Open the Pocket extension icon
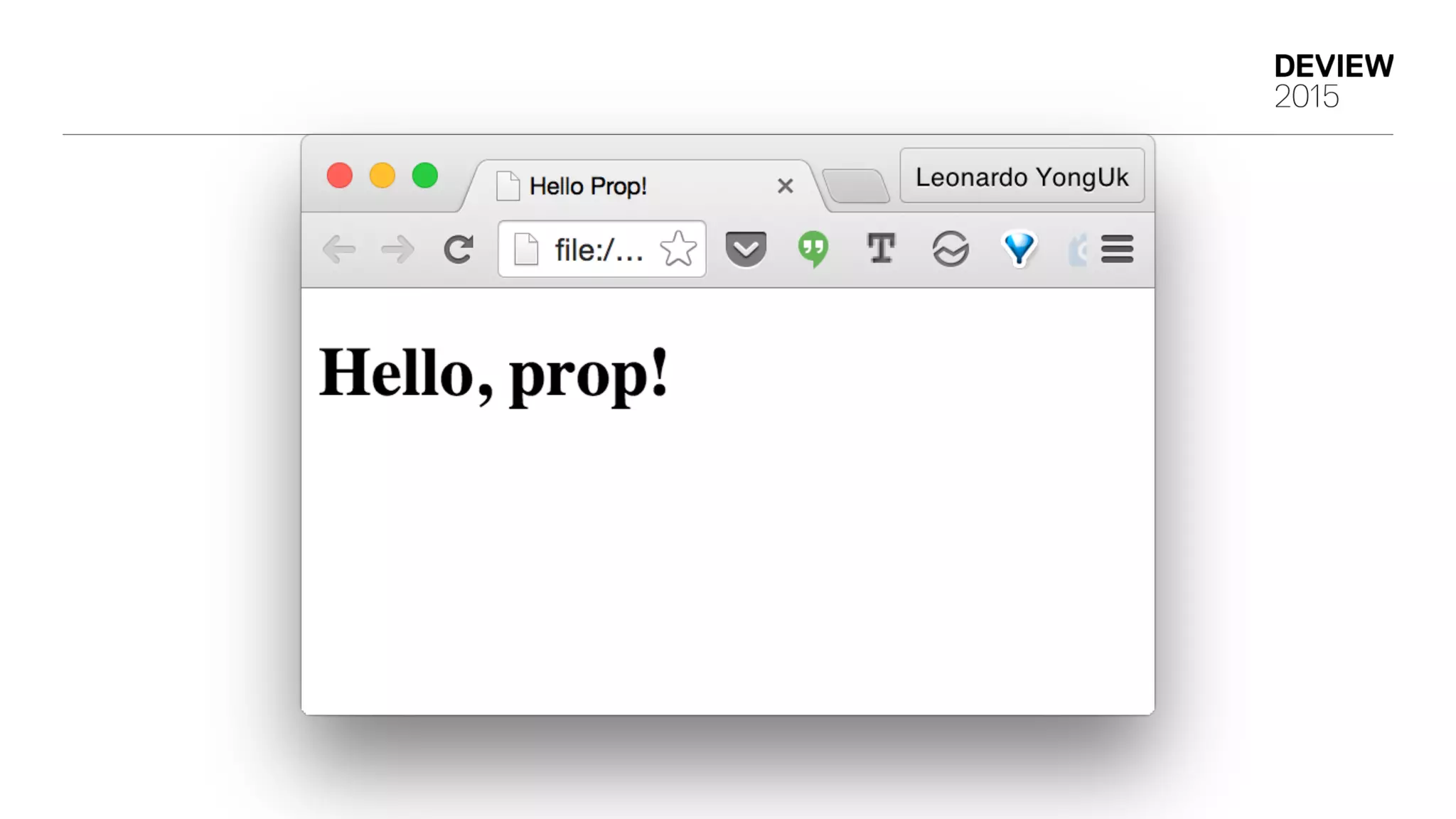 coord(746,250)
